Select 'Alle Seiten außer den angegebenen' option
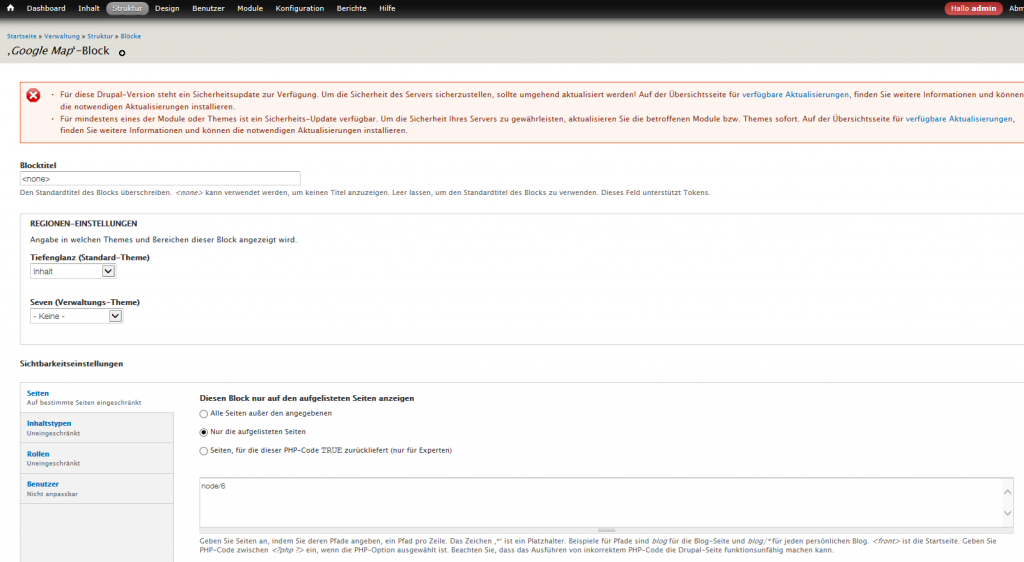 [204, 413]
